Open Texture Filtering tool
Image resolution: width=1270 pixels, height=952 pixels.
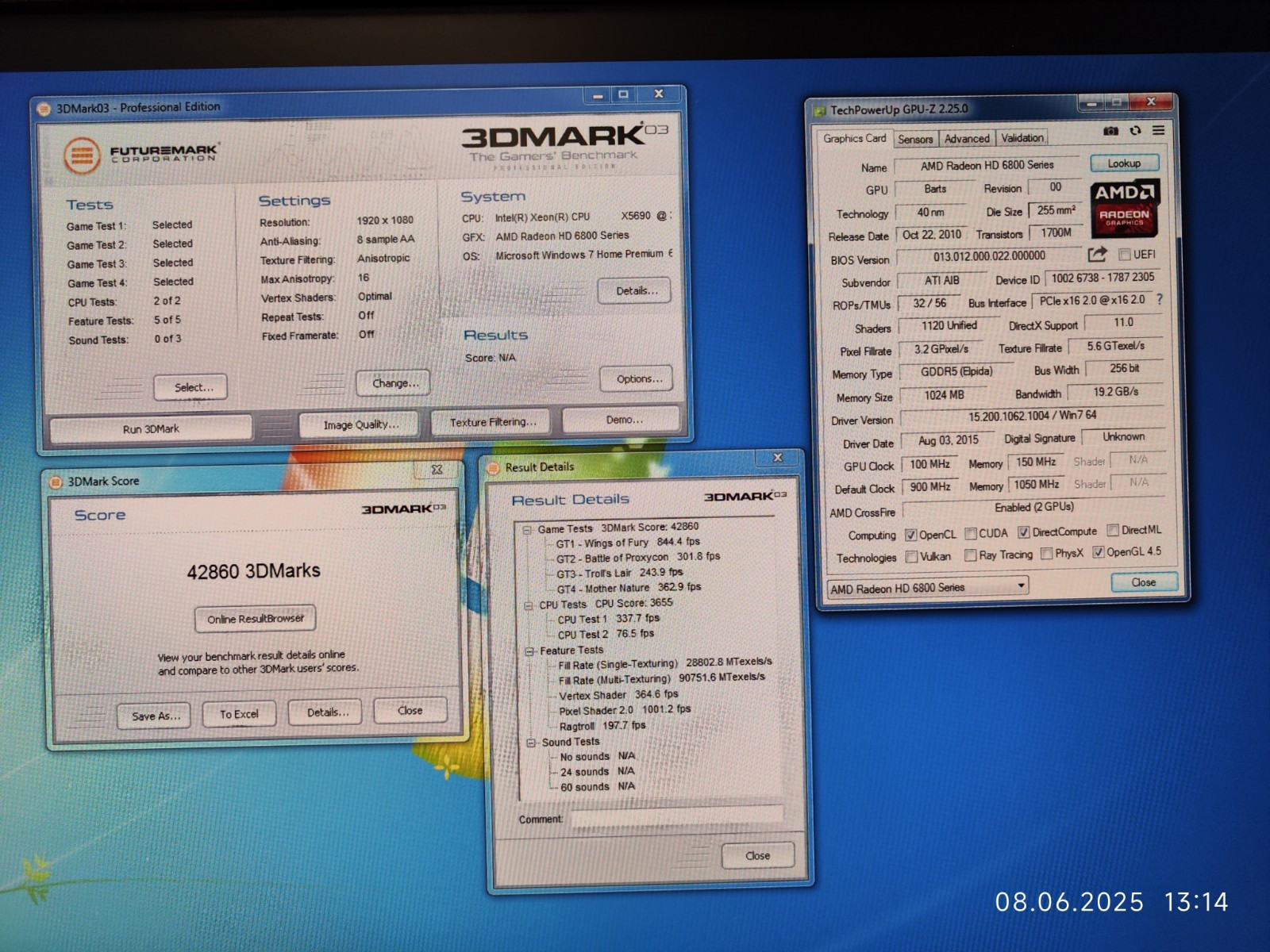pyautogui.click(x=493, y=421)
